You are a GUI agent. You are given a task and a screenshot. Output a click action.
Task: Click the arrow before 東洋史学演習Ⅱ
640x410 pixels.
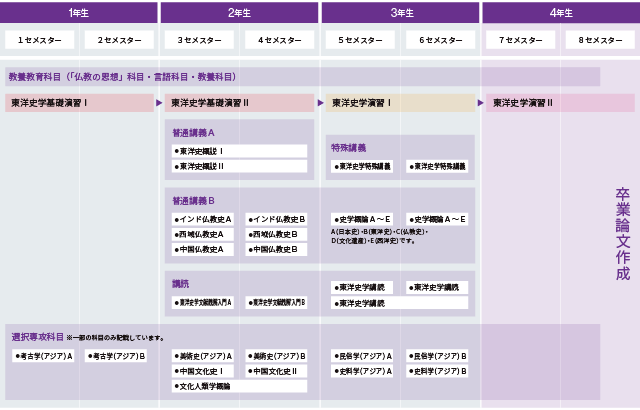(x=480, y=103)
